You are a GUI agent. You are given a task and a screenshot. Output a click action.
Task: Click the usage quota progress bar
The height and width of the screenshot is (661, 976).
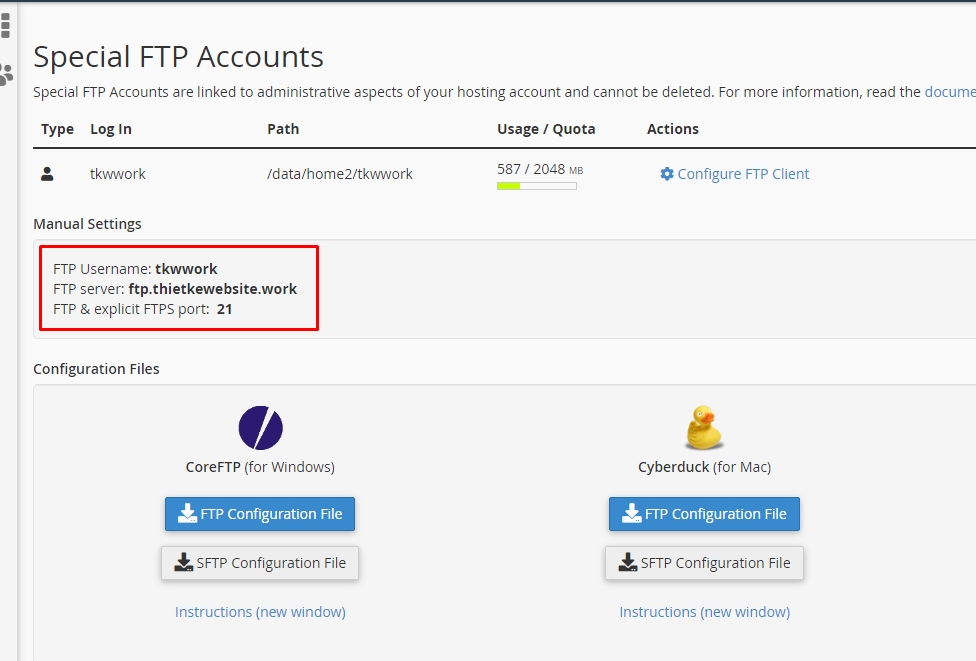click(x=537, y=185)
